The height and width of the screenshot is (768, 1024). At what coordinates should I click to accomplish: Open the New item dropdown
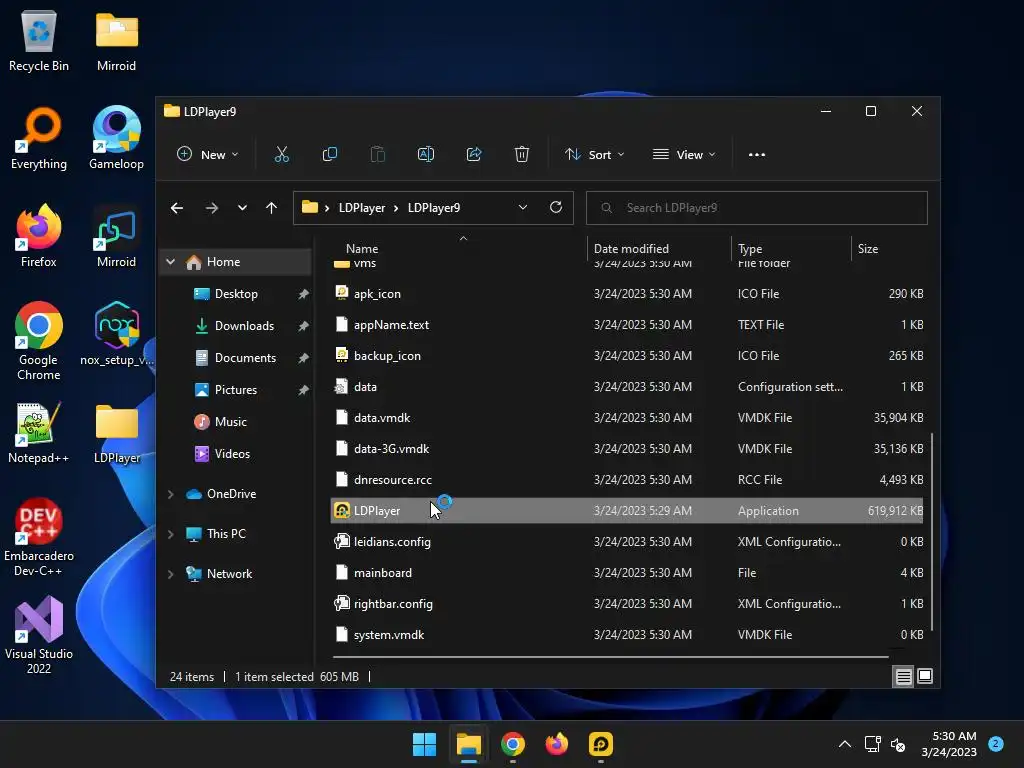click(x=208, y=155)
